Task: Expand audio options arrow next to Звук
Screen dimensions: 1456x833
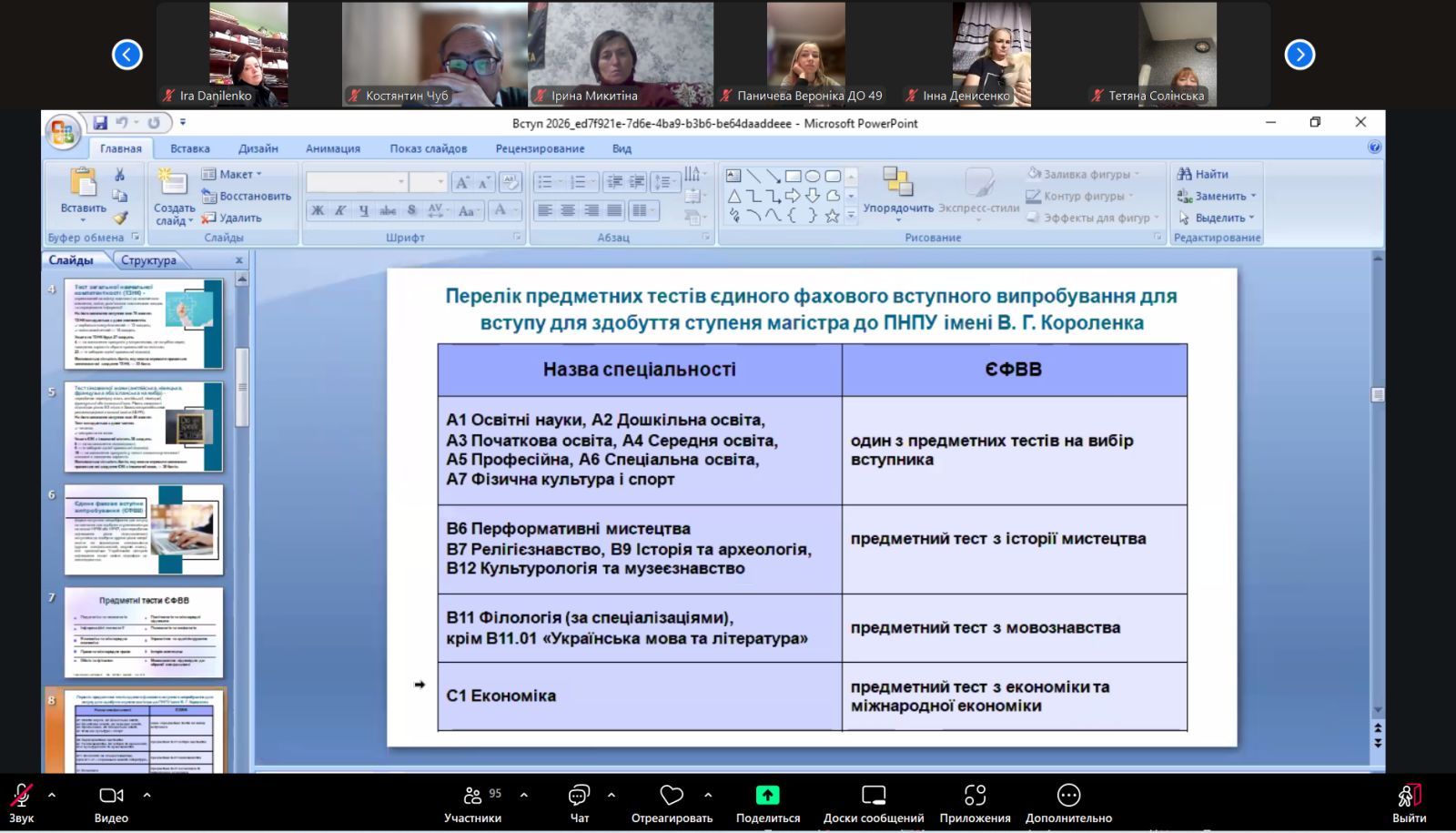Action: click(52, 795)
